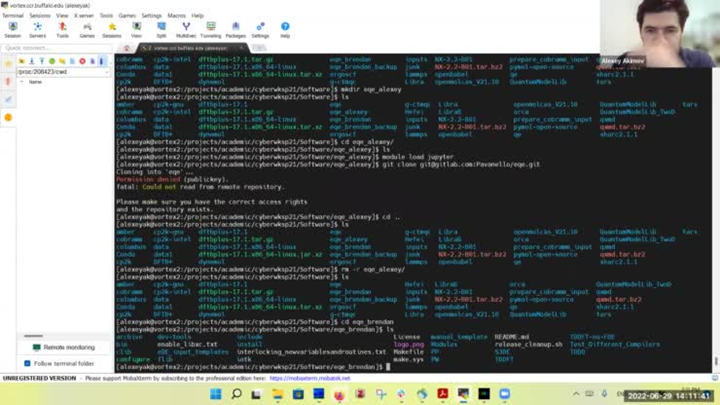Click the Settings gear toolbar icon
This screenshot has height=405, width=720.
(x=260, y=29)
